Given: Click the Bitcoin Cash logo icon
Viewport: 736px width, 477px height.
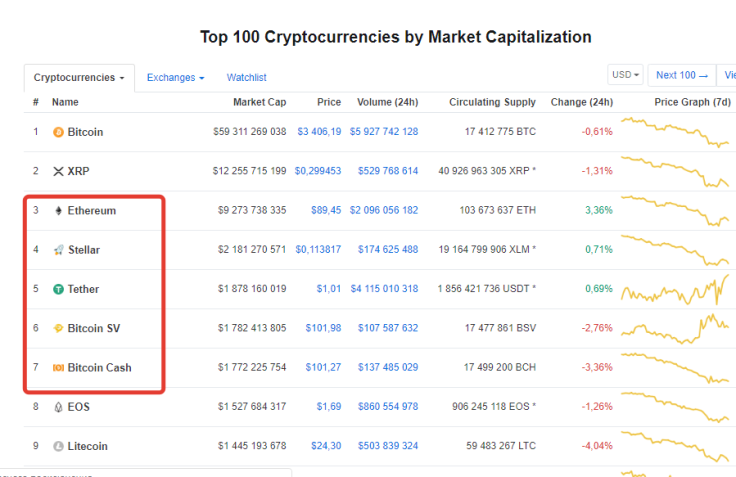Looking at the screenshot, I should coord(58,368).
